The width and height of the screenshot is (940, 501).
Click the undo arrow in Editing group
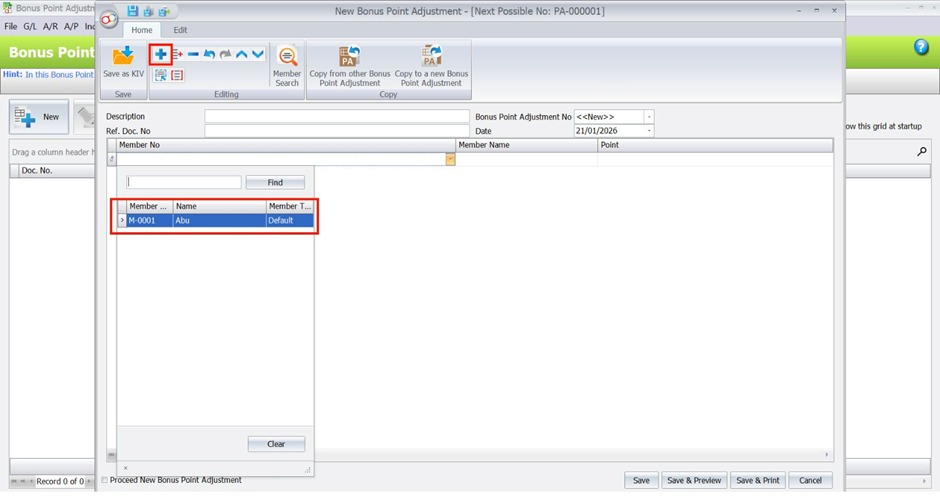(209, 54)
